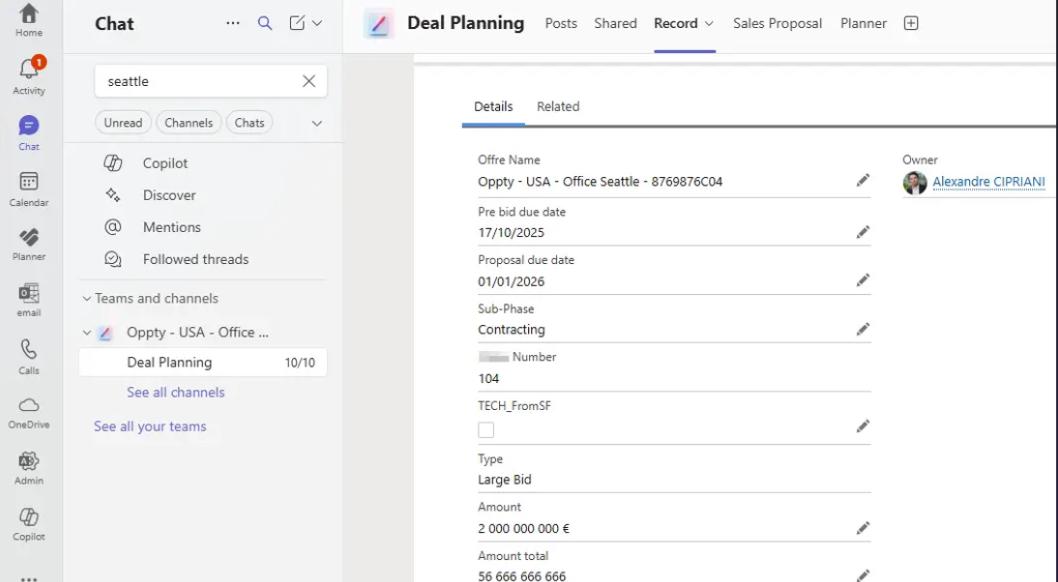This screenshot has width=1058, height=582.
Task: Expand the filter chips chevron
Action: pos(317,124)
